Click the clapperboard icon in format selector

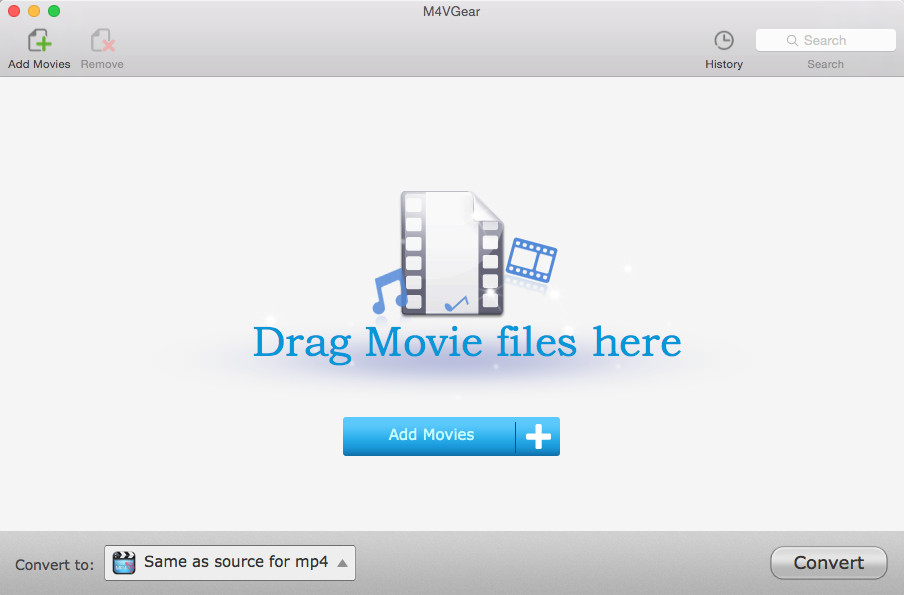pyautogui.click(x=125, y=562)
